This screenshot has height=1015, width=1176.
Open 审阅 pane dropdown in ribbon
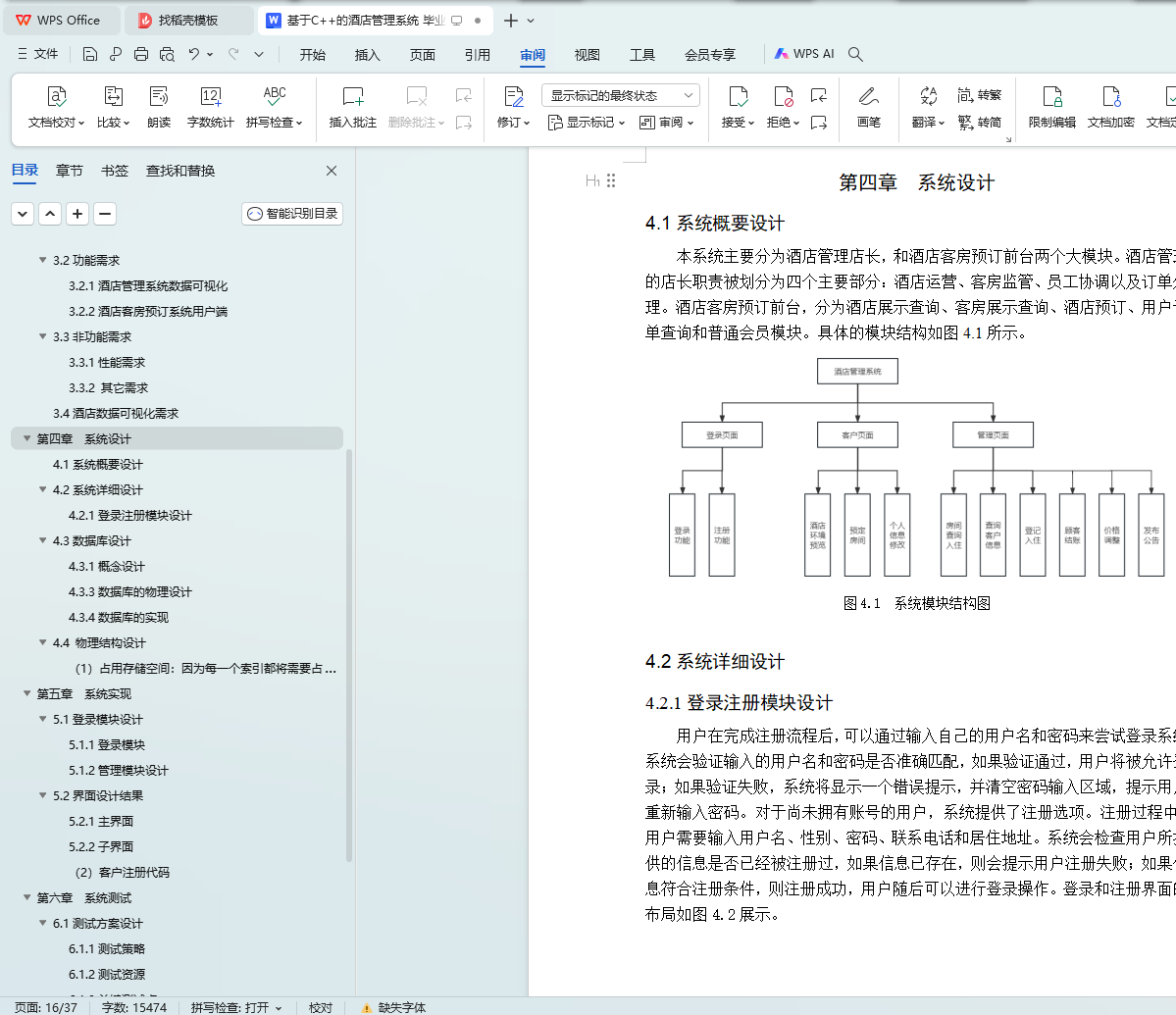pyautogui.click(x=667, y=123)
